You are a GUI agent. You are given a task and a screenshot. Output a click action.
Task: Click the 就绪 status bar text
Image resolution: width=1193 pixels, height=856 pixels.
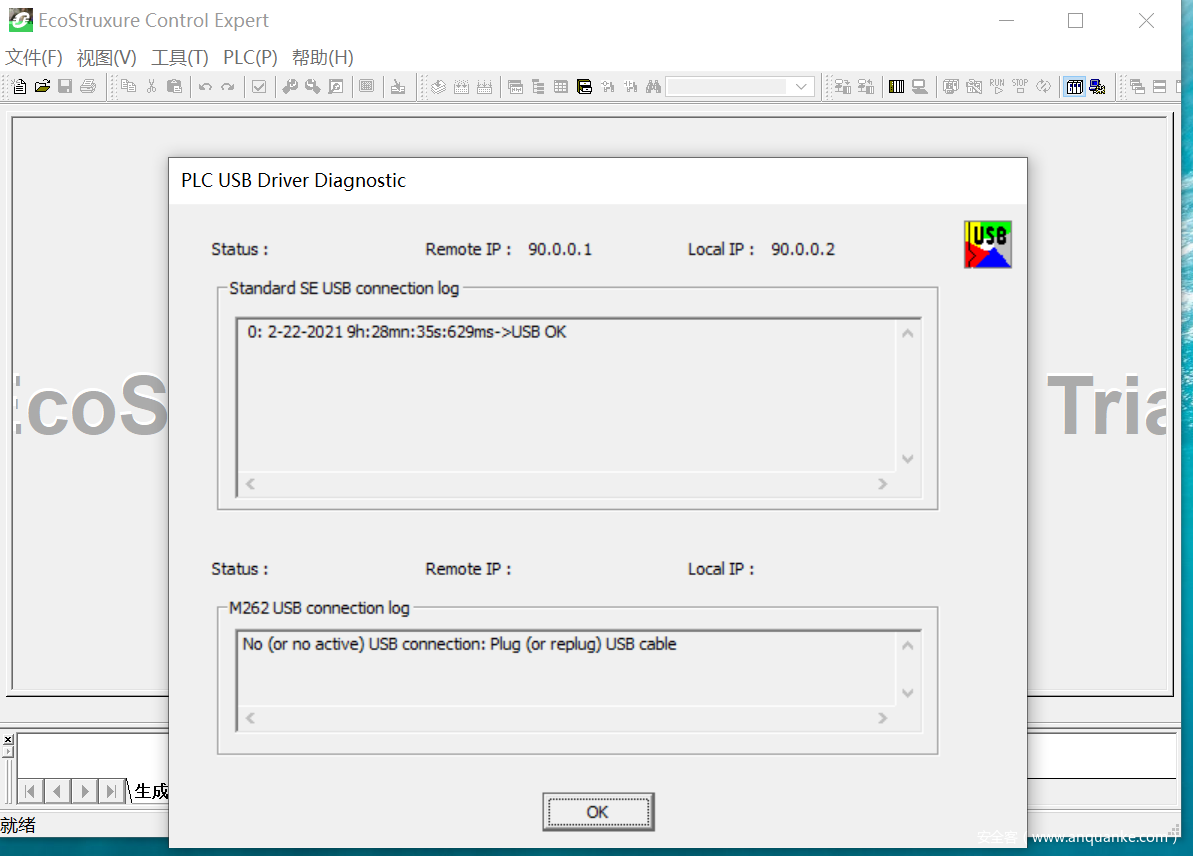[18, 826]
